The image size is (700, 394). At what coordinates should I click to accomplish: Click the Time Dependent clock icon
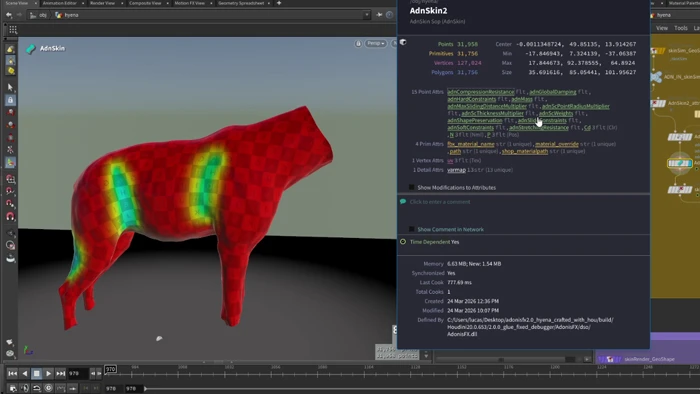pos(403,242)
